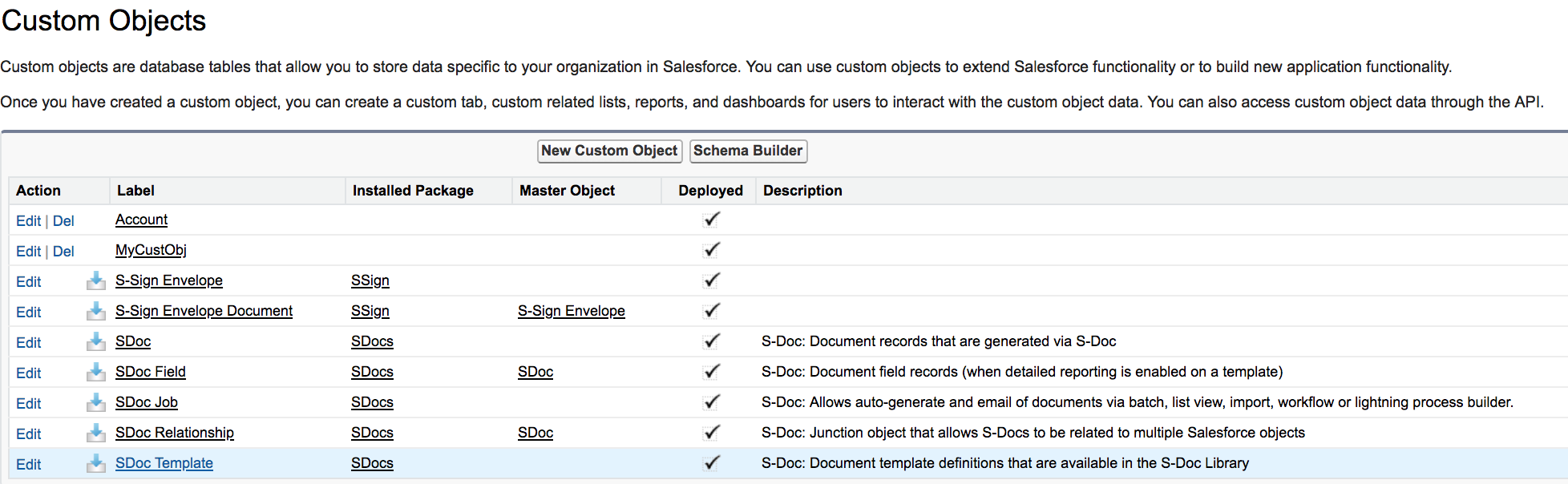The image size is (1568, 484).
Task: Open SDocs package in SDoc Relationship row
Action: pos(372,433)
